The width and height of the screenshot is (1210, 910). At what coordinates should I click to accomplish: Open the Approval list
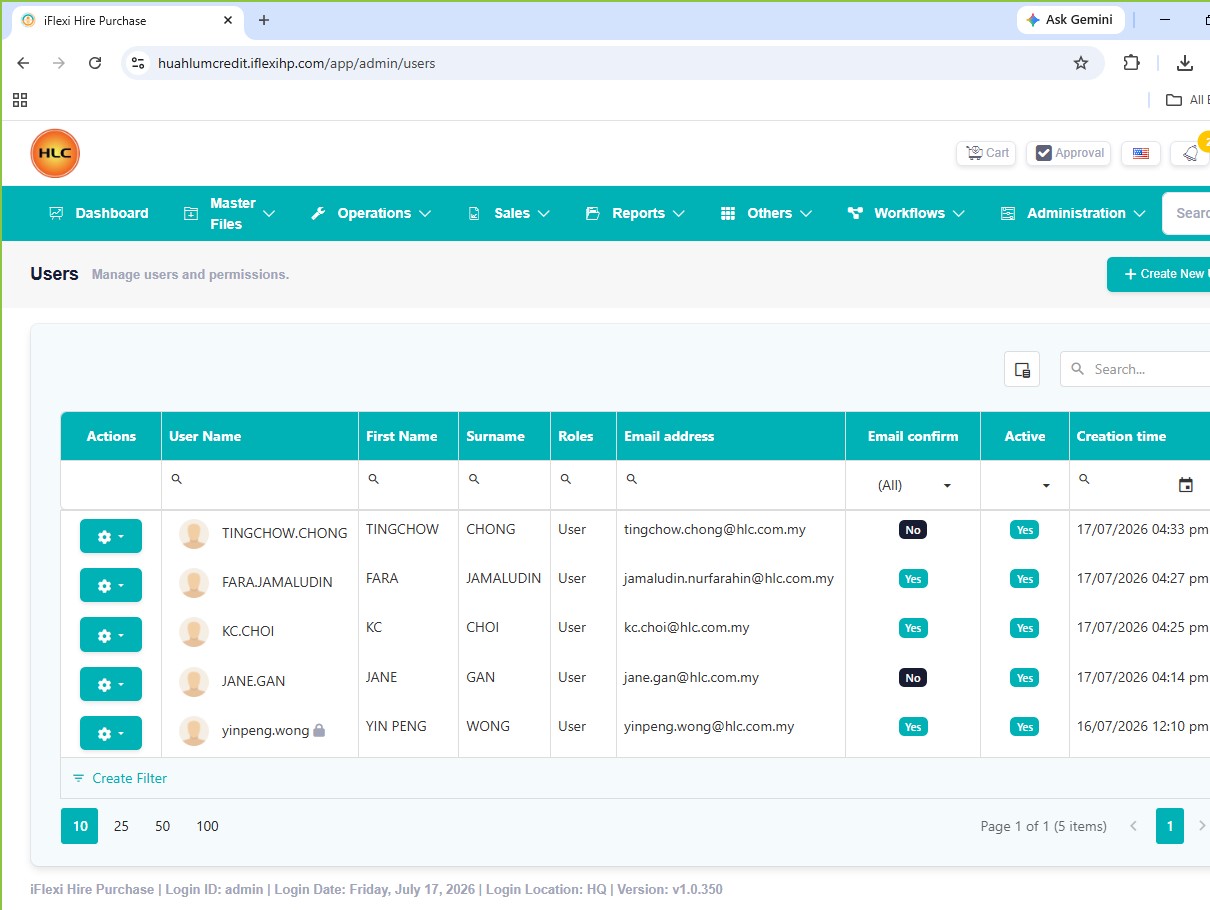pyautogui.click(x=1069, y=153)
